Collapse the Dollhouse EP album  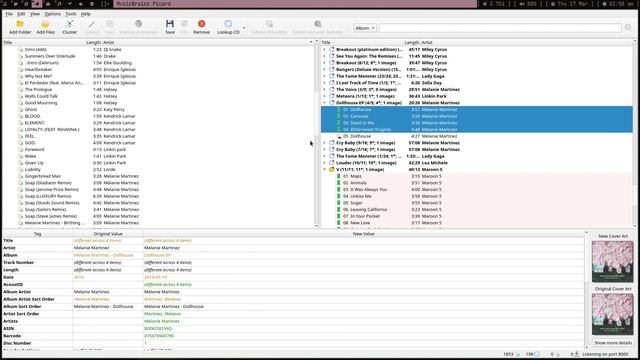(x=324, y=103)
